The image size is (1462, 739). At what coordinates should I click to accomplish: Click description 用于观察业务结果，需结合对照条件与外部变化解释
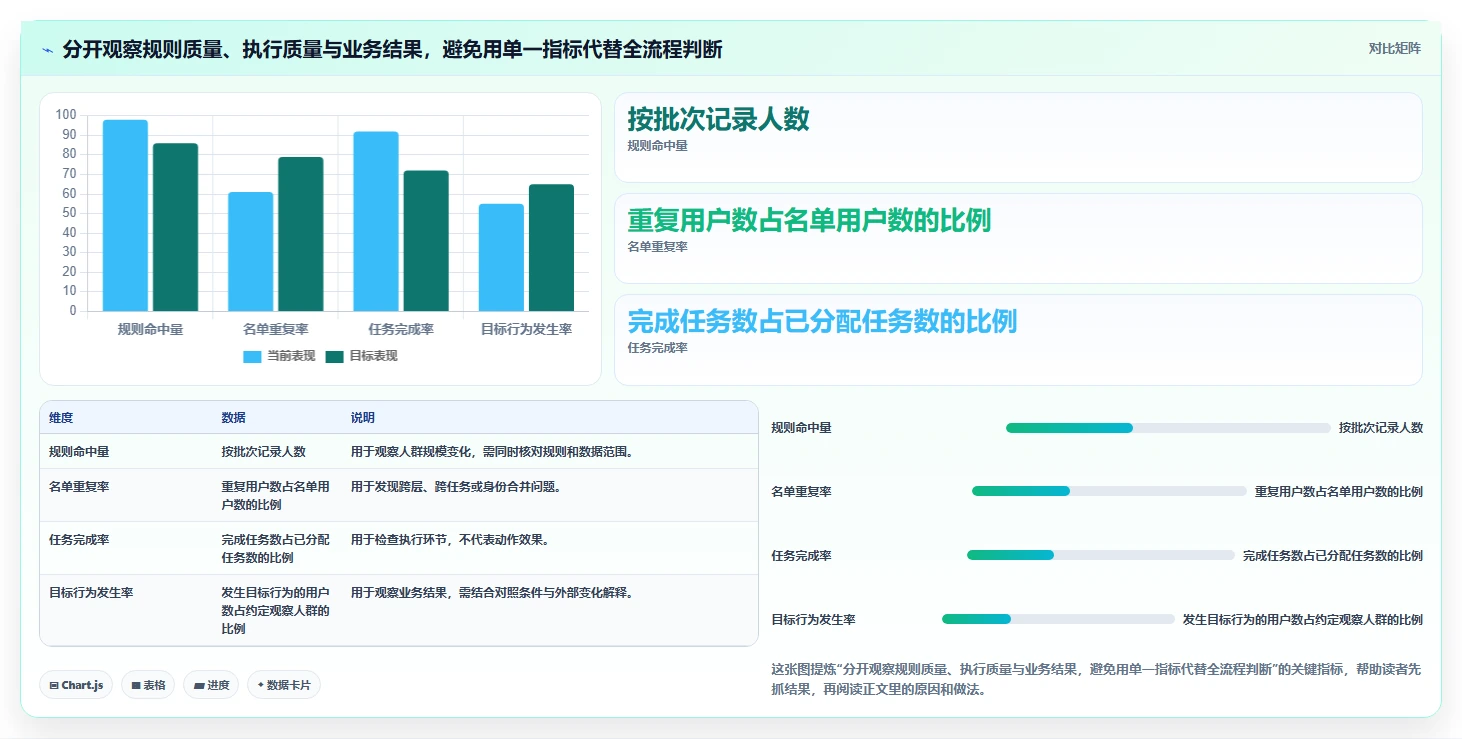click(492, 593)
